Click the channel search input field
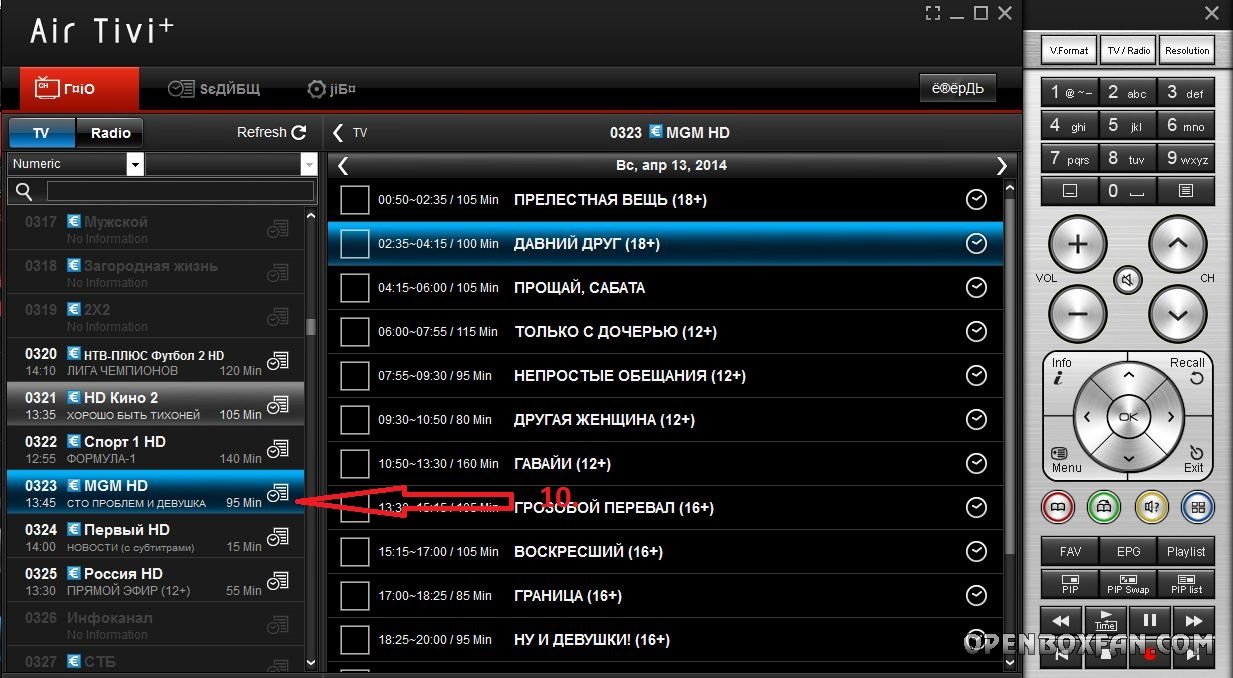Viewport: 1233px width, 678px height. pyautogui.click(x=180, y=192)
